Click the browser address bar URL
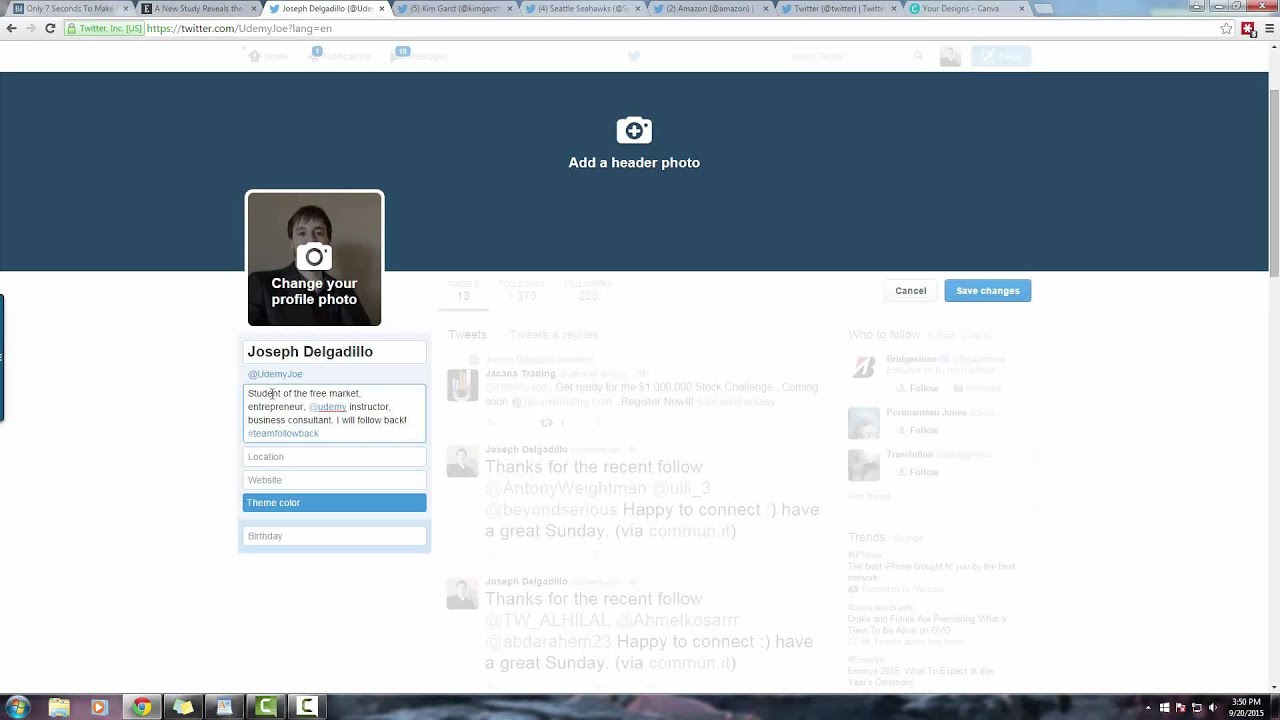 pyautogui.click(x=239, y=28)
